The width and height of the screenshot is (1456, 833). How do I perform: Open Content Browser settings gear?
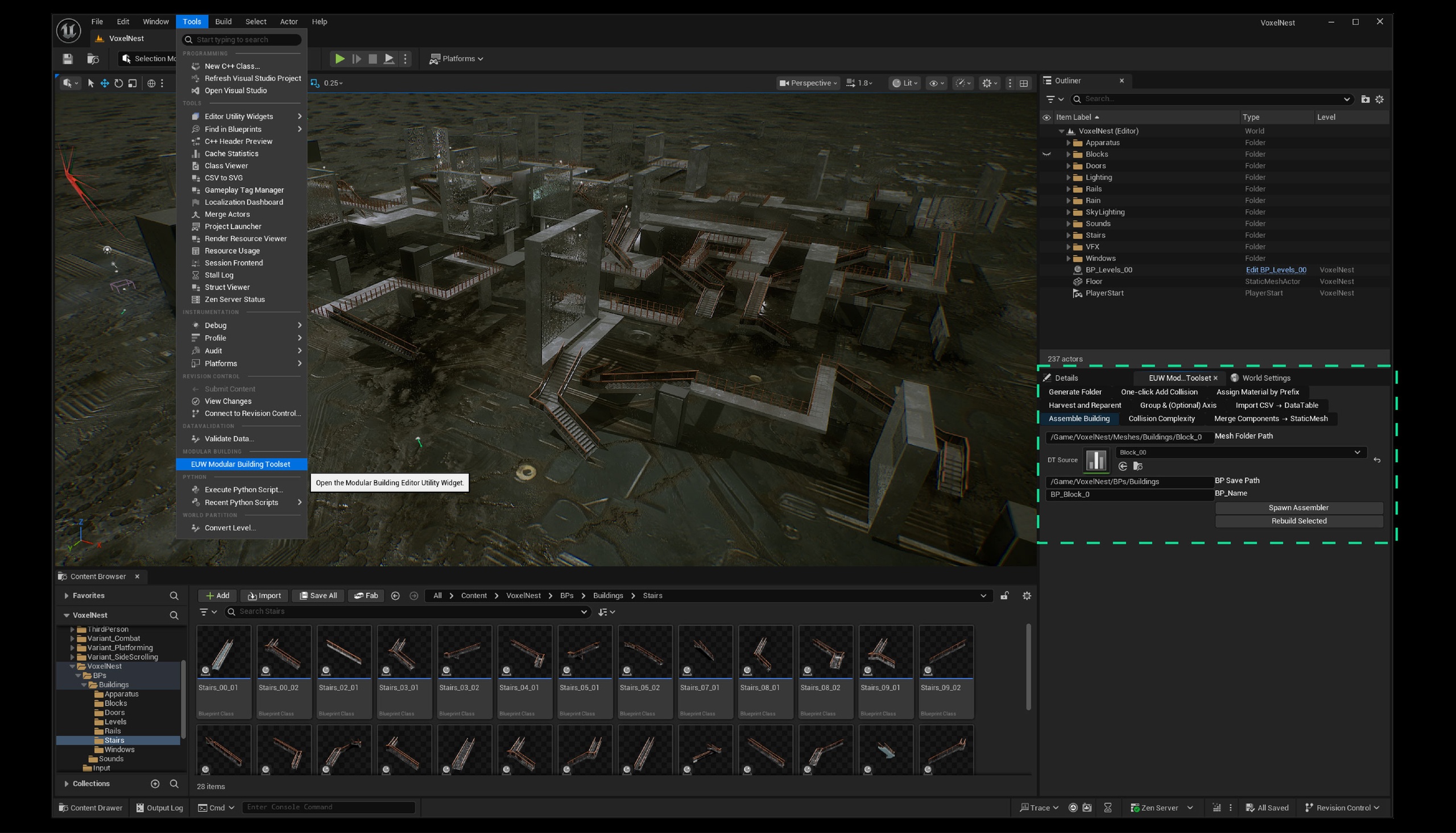pyautogui.click(x=1027, y=595)
